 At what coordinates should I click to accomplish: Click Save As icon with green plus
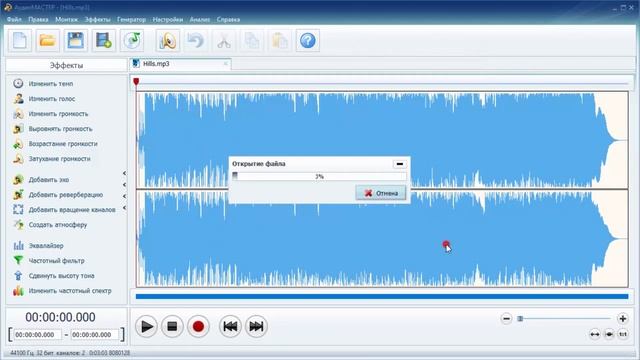tap(104, 41)
